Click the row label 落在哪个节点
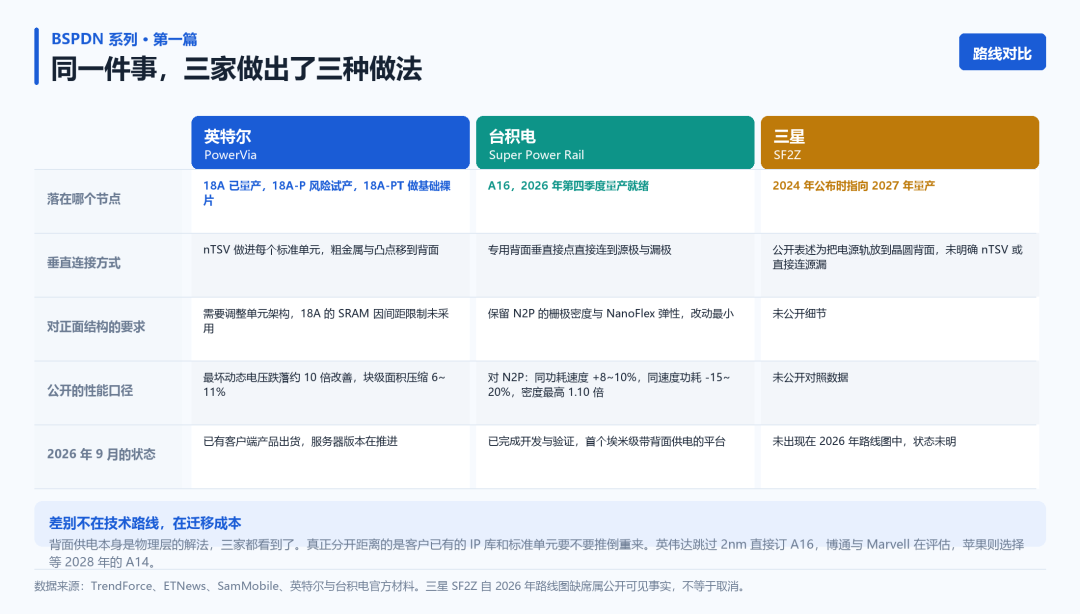 click(x=84, y=199)
